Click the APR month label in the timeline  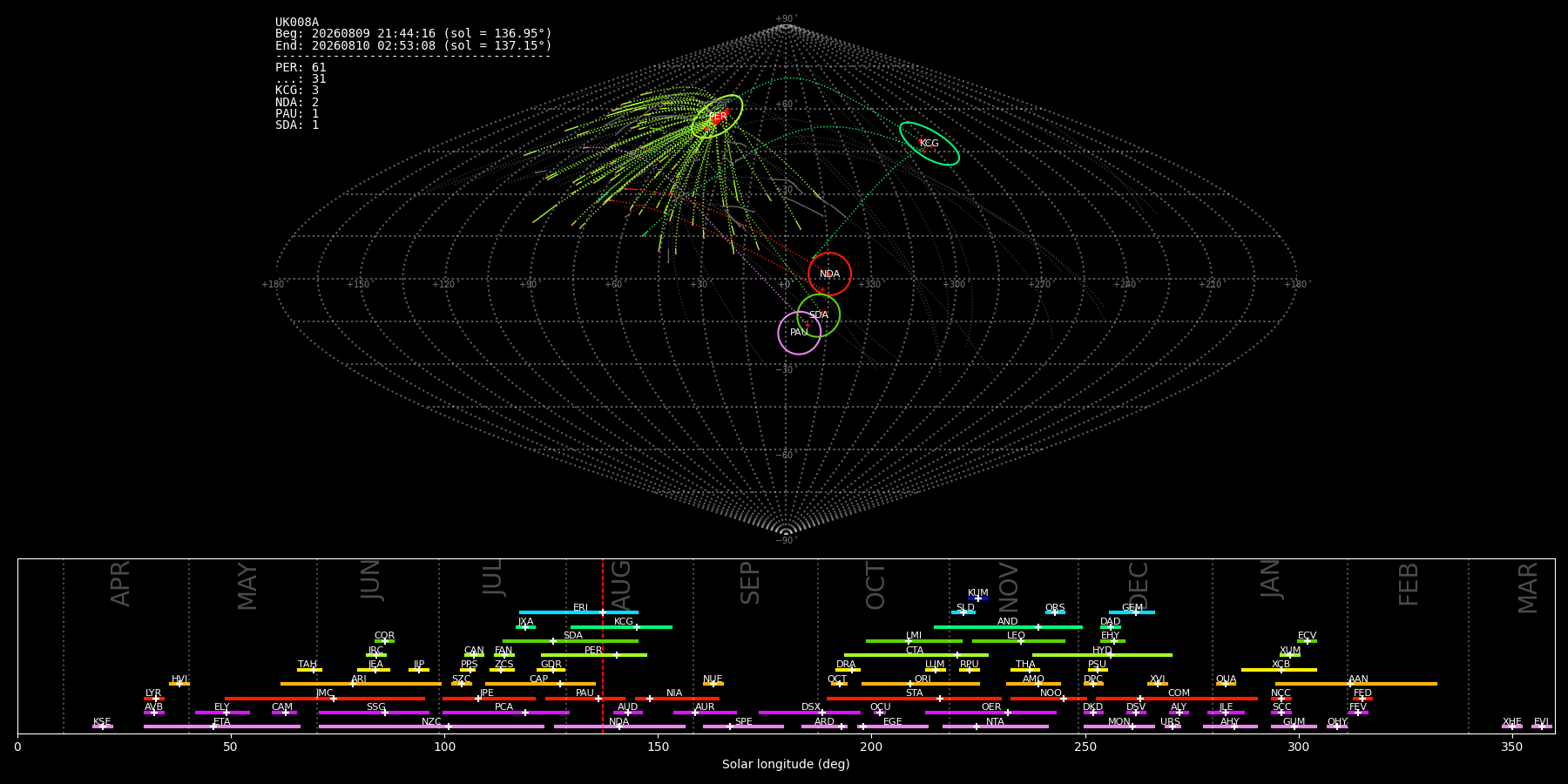[x=120, y=584]
